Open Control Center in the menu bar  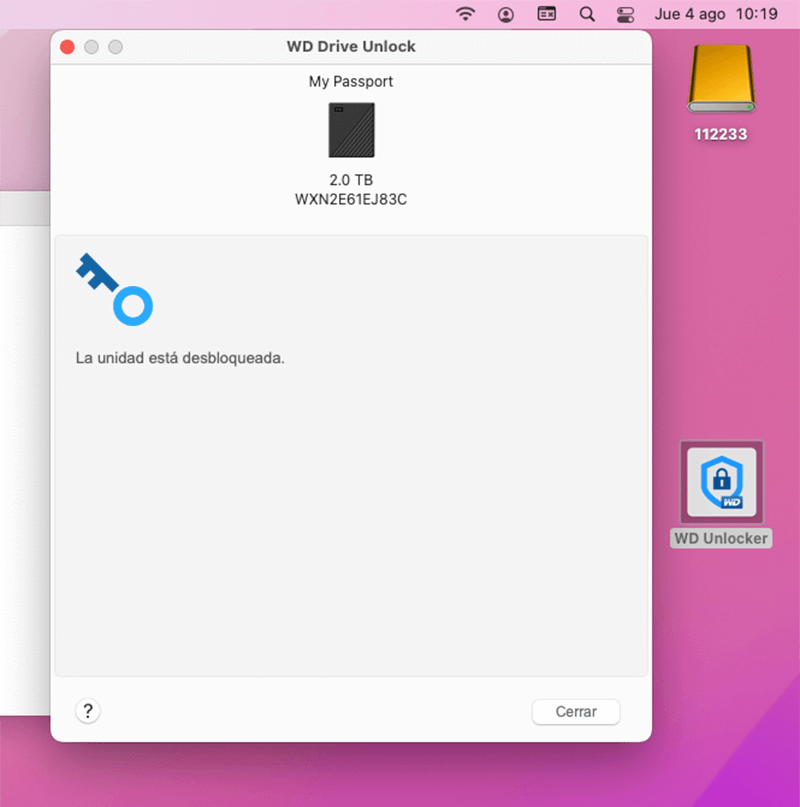pyautogui.click(x=625, y=14)
